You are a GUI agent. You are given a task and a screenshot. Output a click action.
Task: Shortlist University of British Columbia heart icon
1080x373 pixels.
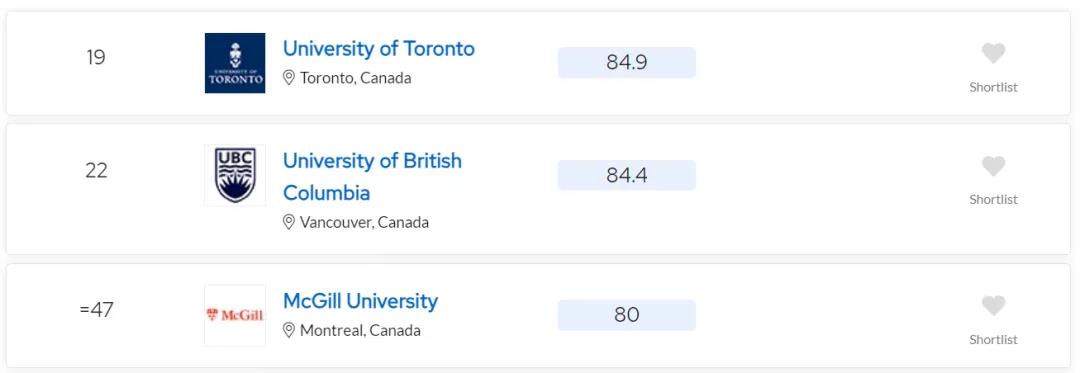pos(993,166)
